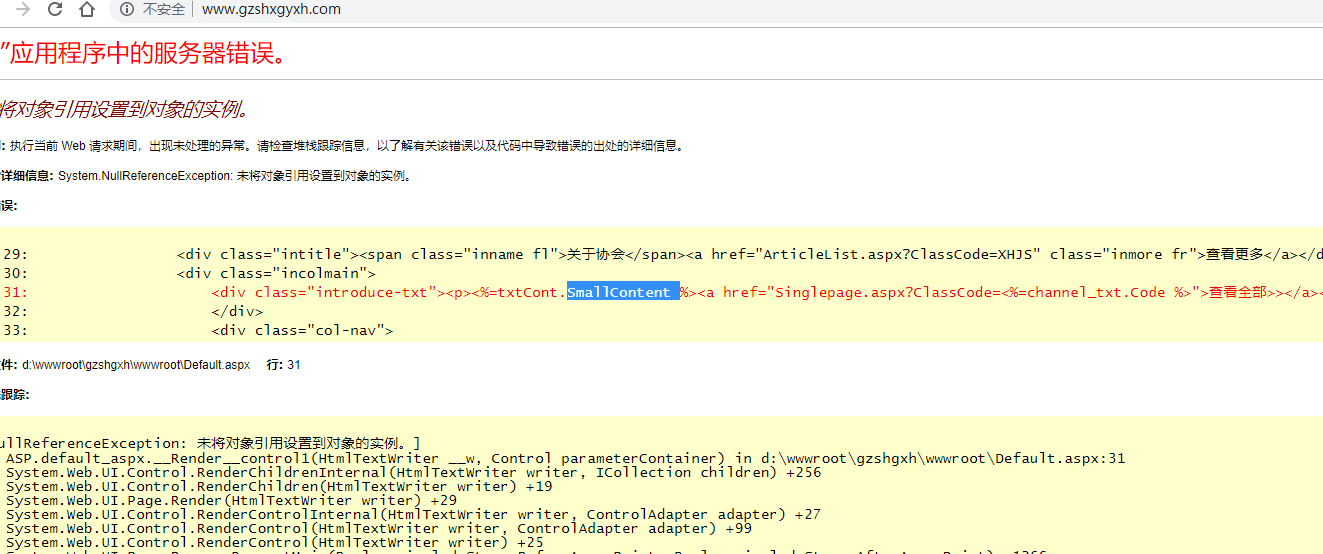Viewport: 1323px width, 554px height.
Task: Click the red 应用程序中的服务器错误 heading
Action: 143,53
